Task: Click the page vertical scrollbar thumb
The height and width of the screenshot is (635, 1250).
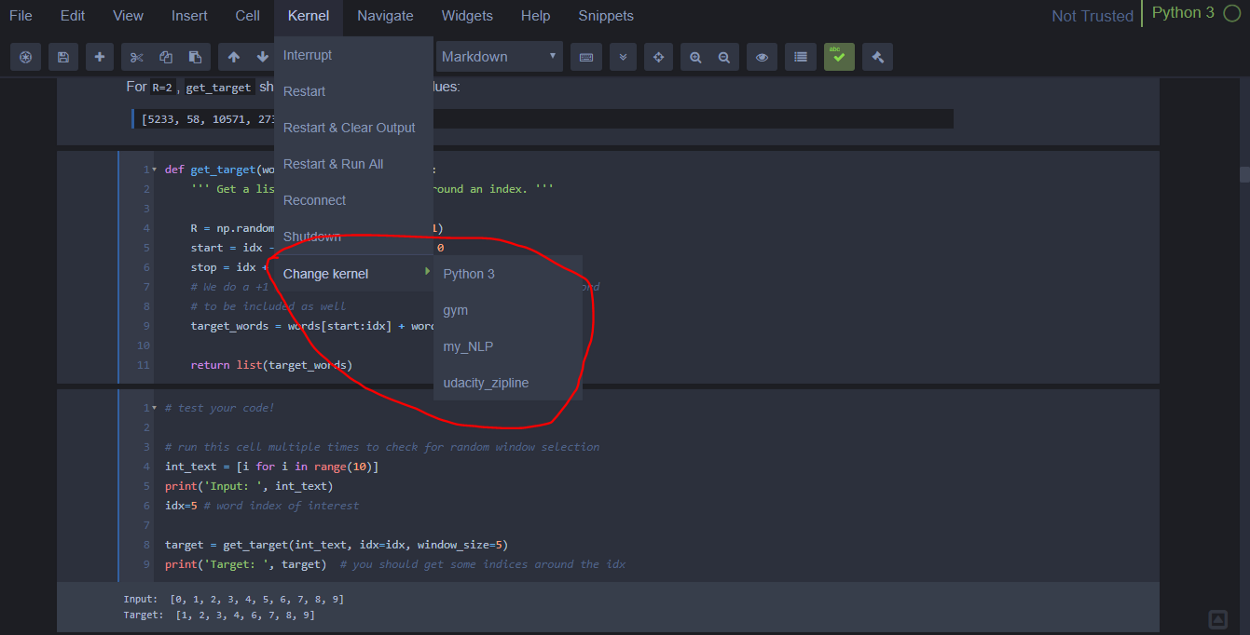Action: [x=1244, y=174]
